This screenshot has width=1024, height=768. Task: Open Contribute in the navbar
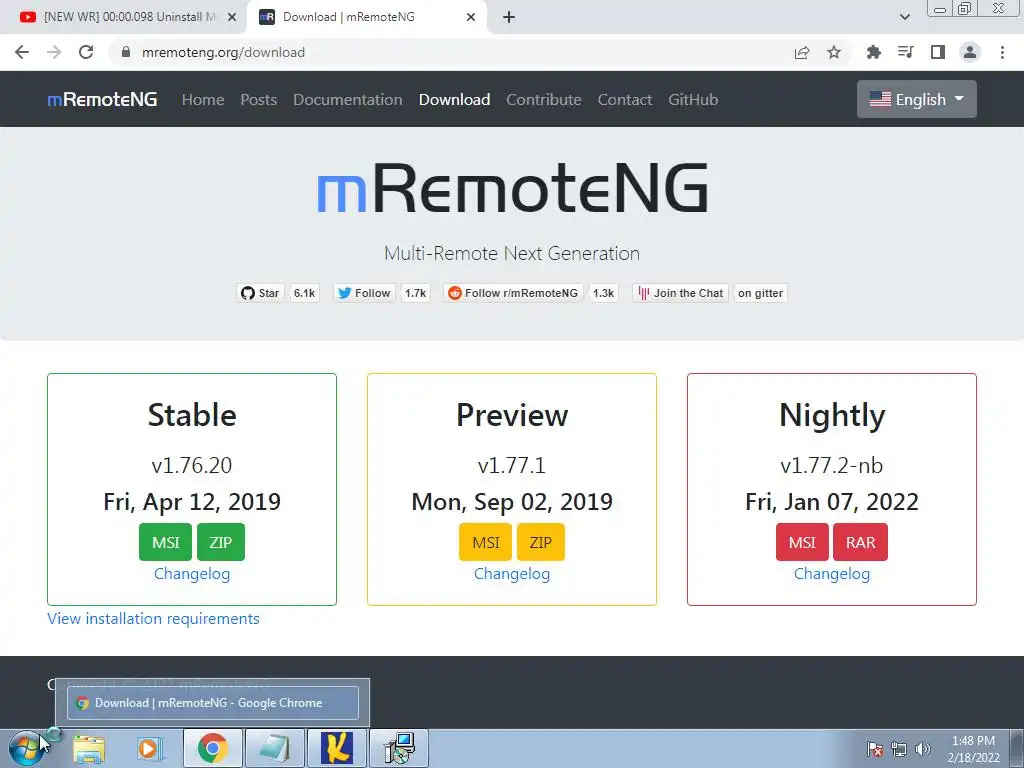[544, 99]
